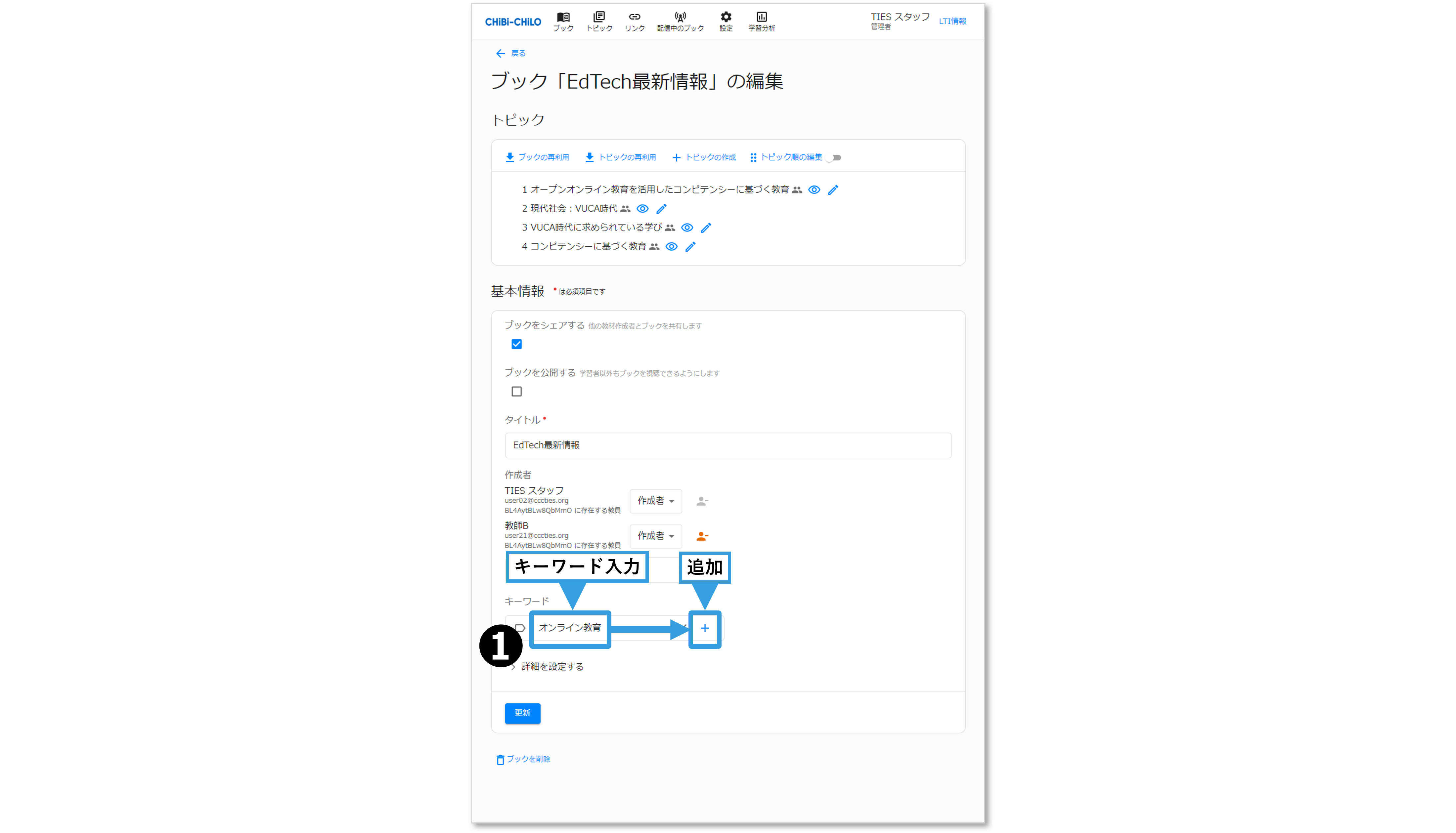This screenshot has width=1456, height=833.
Task: Expand 詳細を設定する section
Action: click(x=552, y=667)
